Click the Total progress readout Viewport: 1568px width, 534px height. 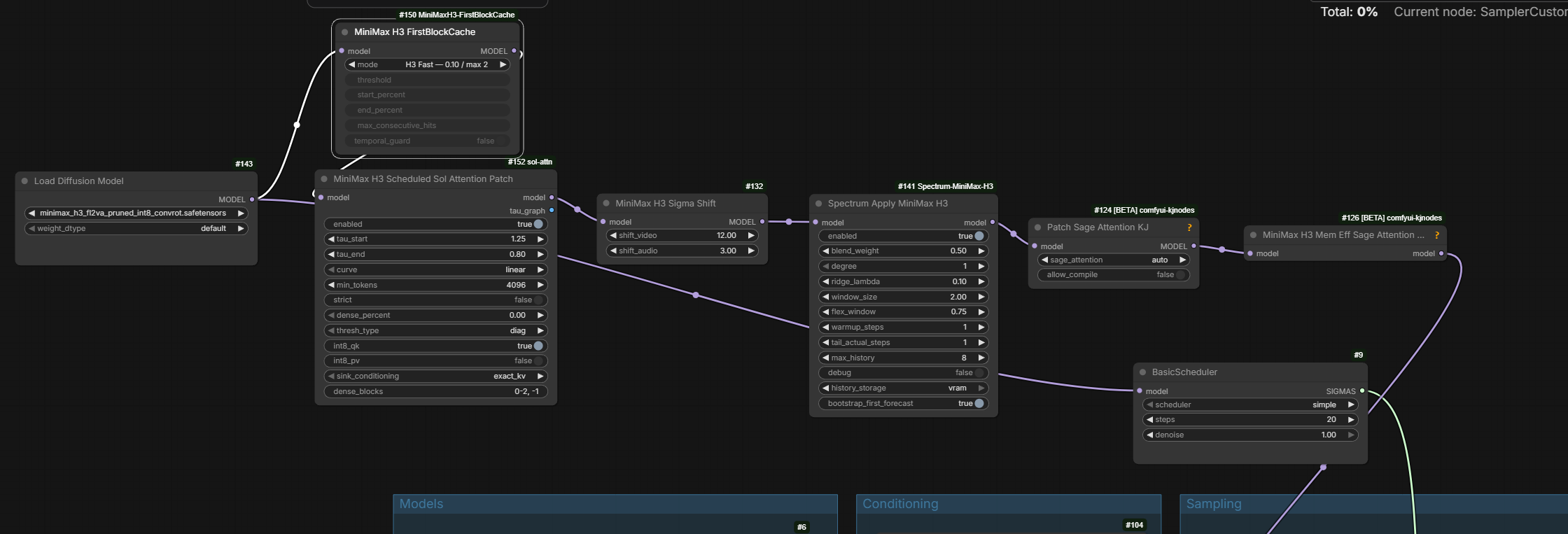pyautogui.click(x=1349, y=12)
